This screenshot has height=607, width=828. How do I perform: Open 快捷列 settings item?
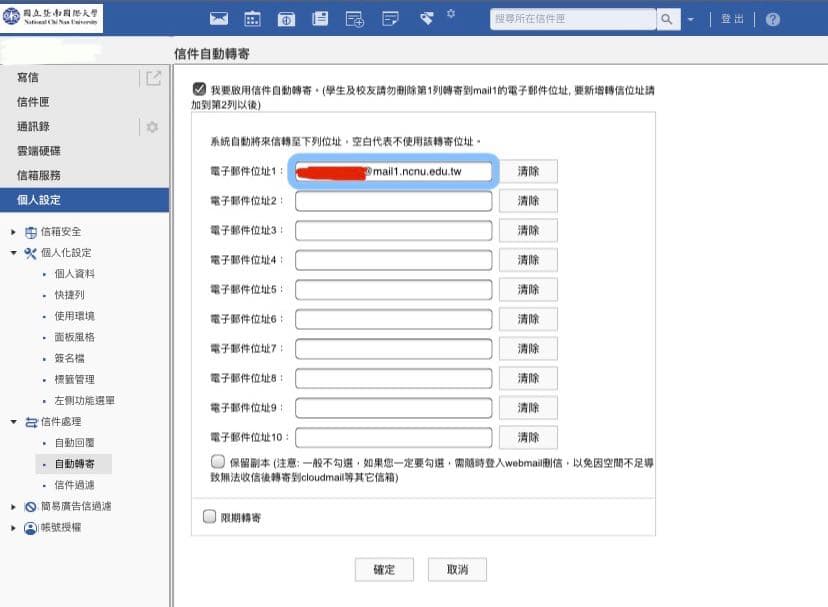(69, 295)
